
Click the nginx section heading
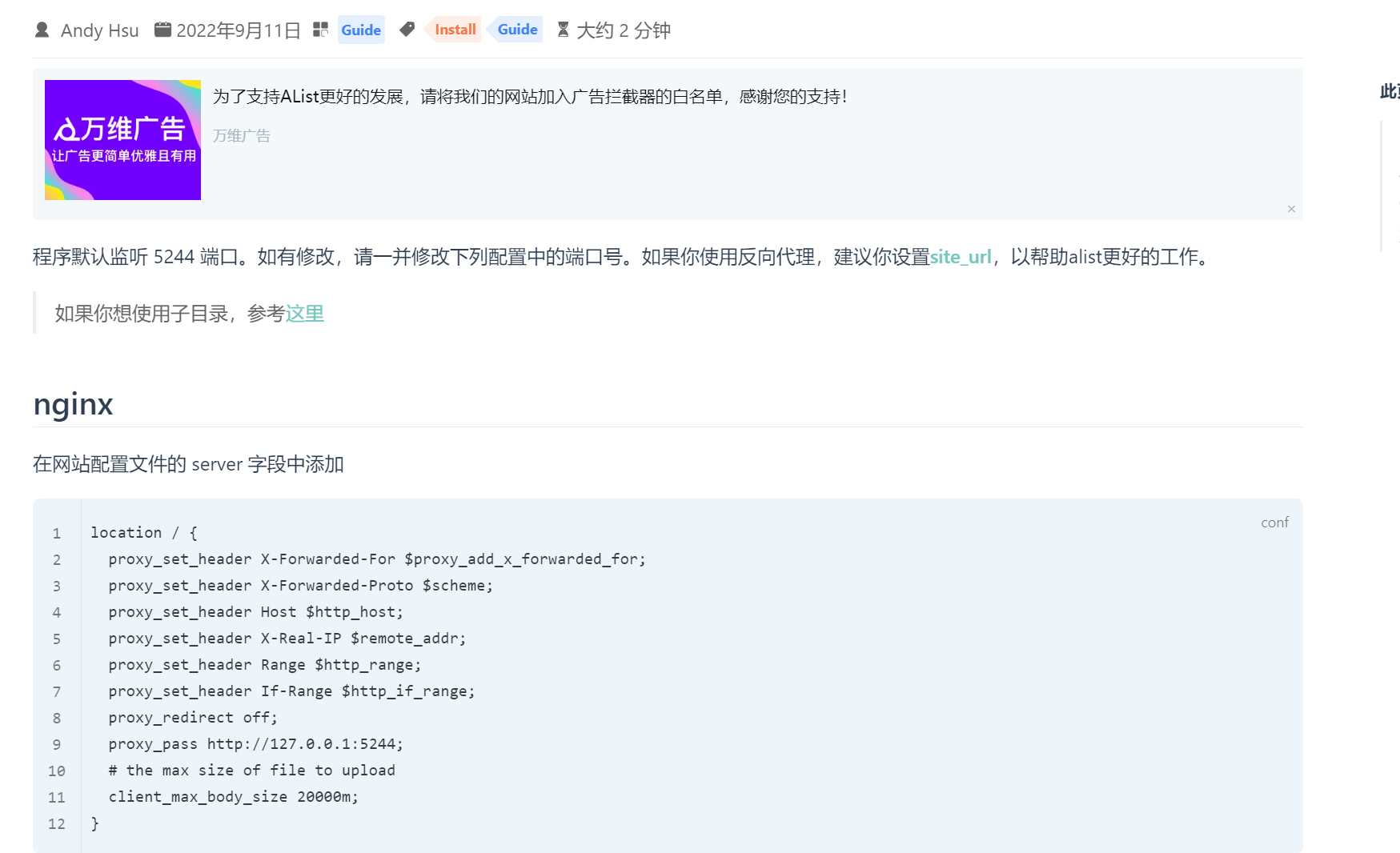coord(73,404)
